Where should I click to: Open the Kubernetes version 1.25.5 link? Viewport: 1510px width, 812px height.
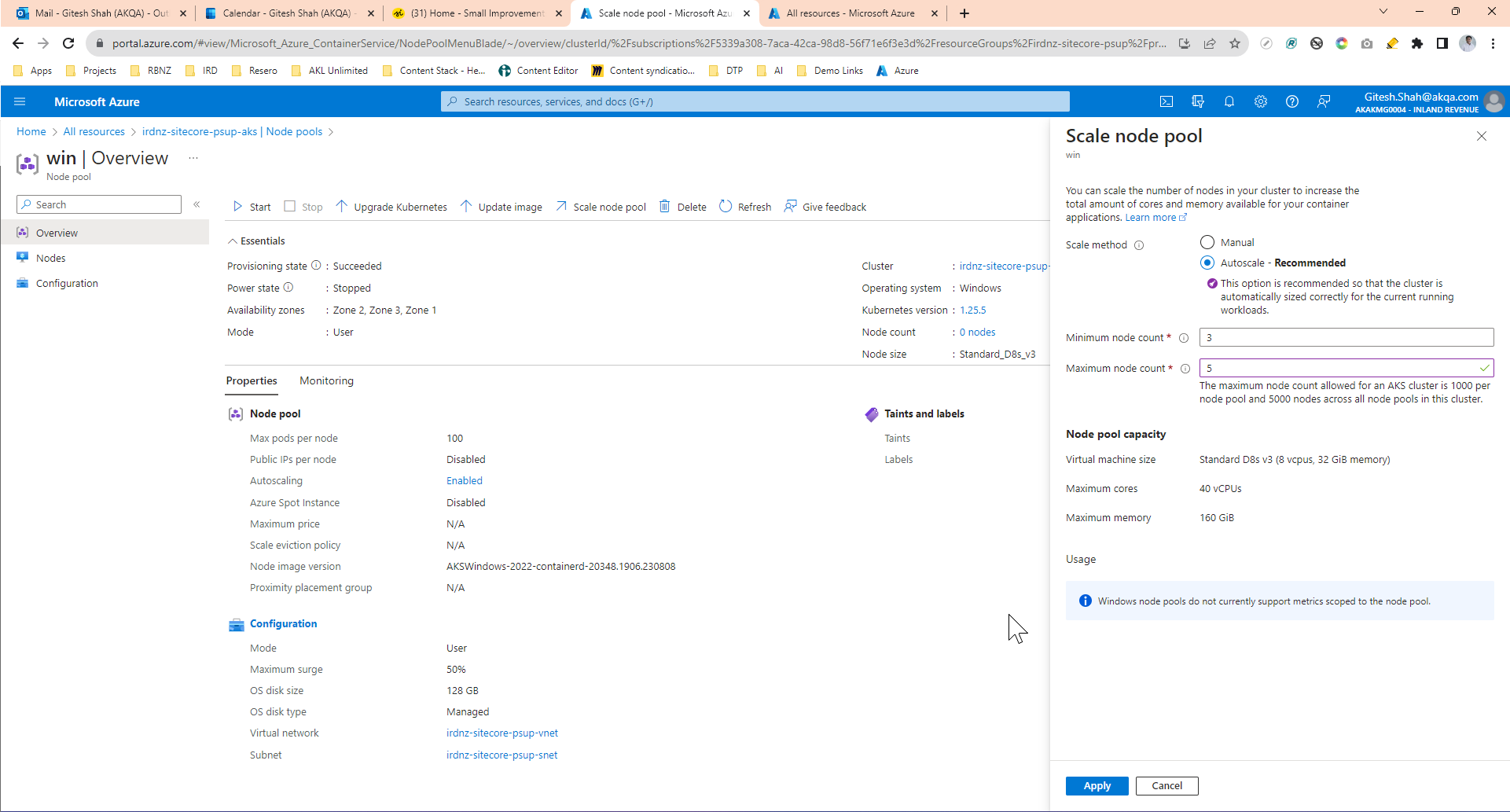[972, 310]
